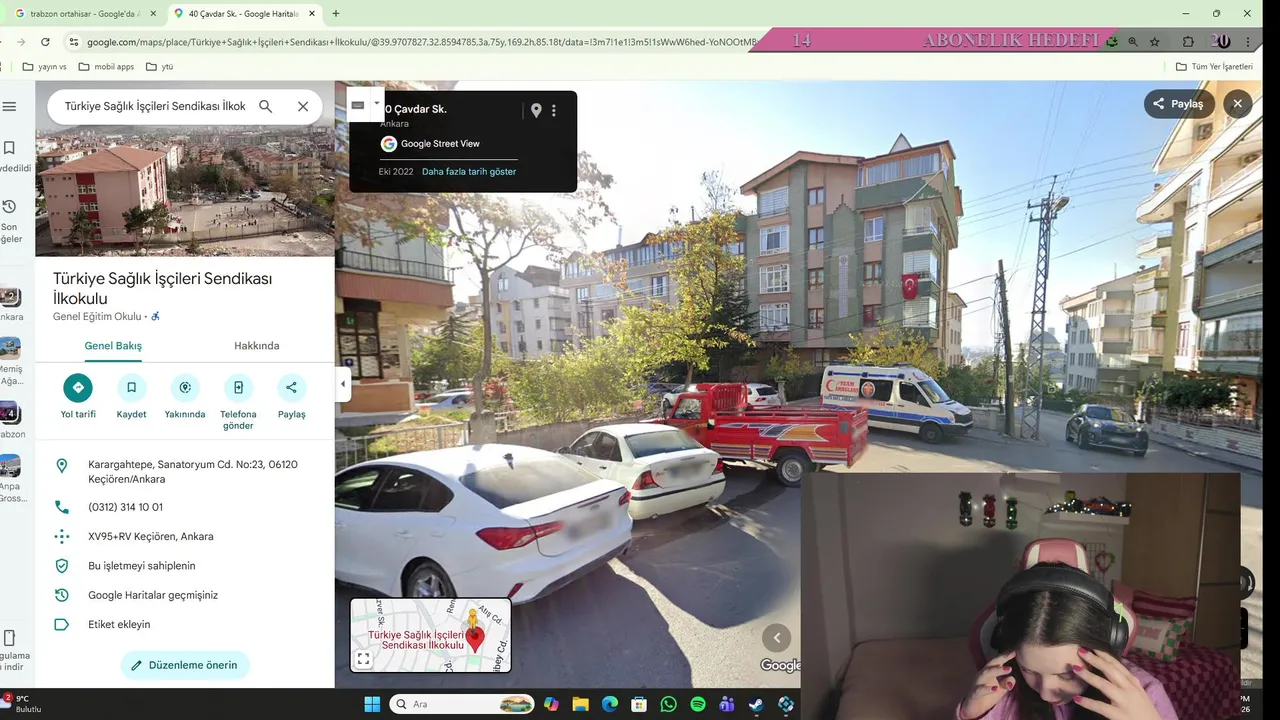The width and height of the screenshot is (1280, 720).
Task: Open Spotify from the taskbar
Action: point(698,704)
